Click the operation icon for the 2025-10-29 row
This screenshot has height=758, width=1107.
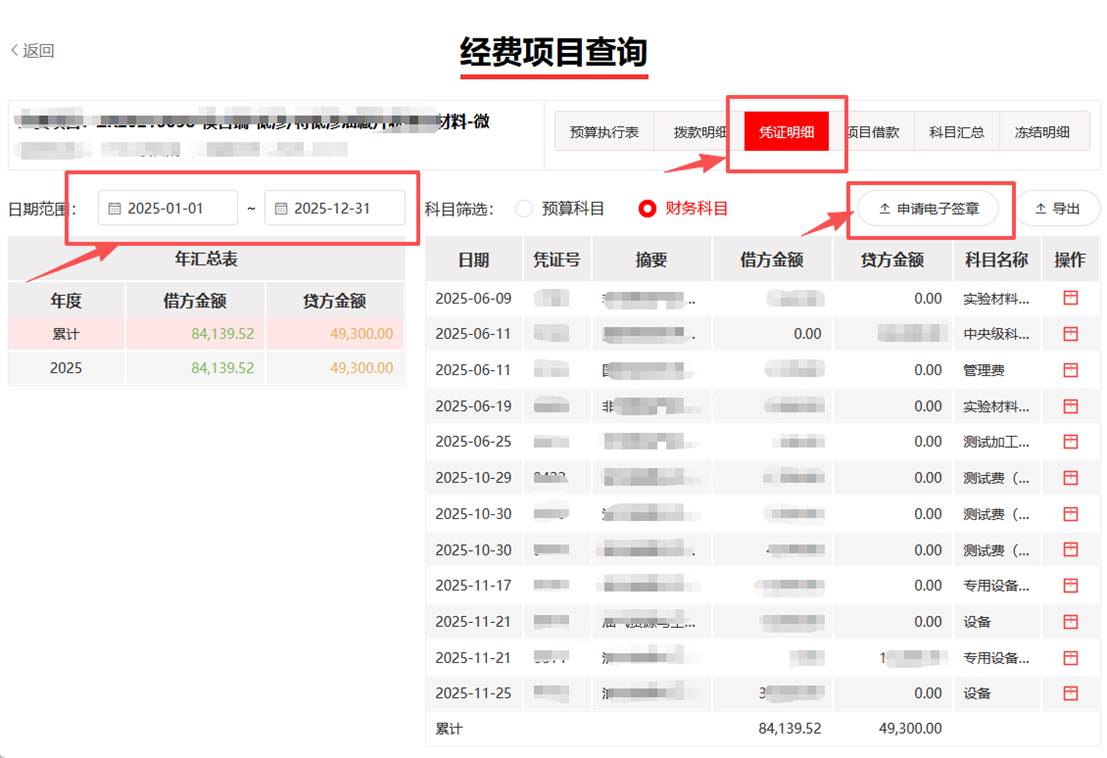1070,478
